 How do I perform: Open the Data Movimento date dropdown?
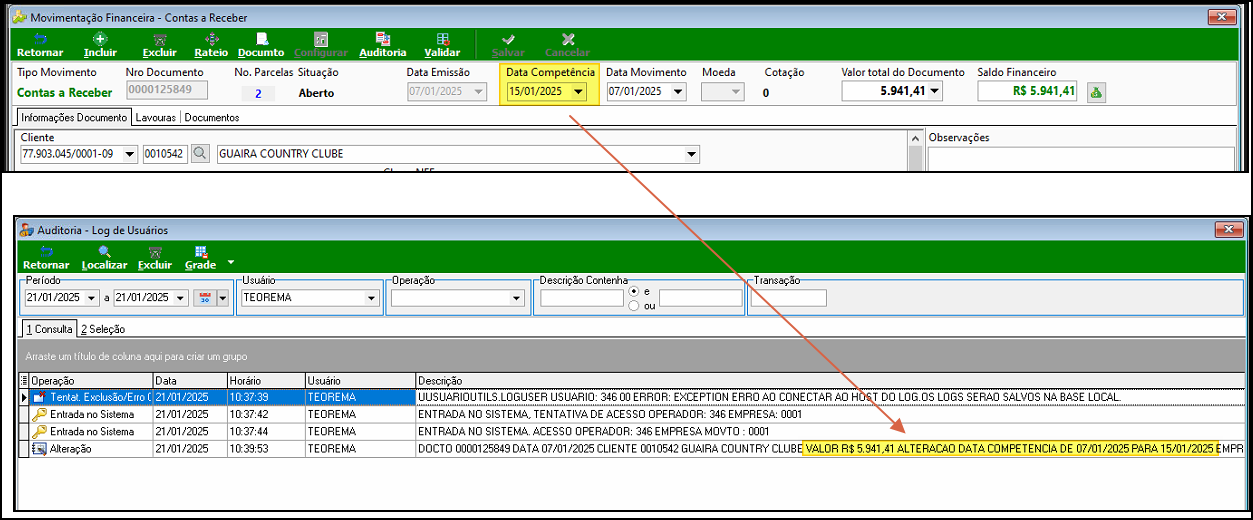678,91
